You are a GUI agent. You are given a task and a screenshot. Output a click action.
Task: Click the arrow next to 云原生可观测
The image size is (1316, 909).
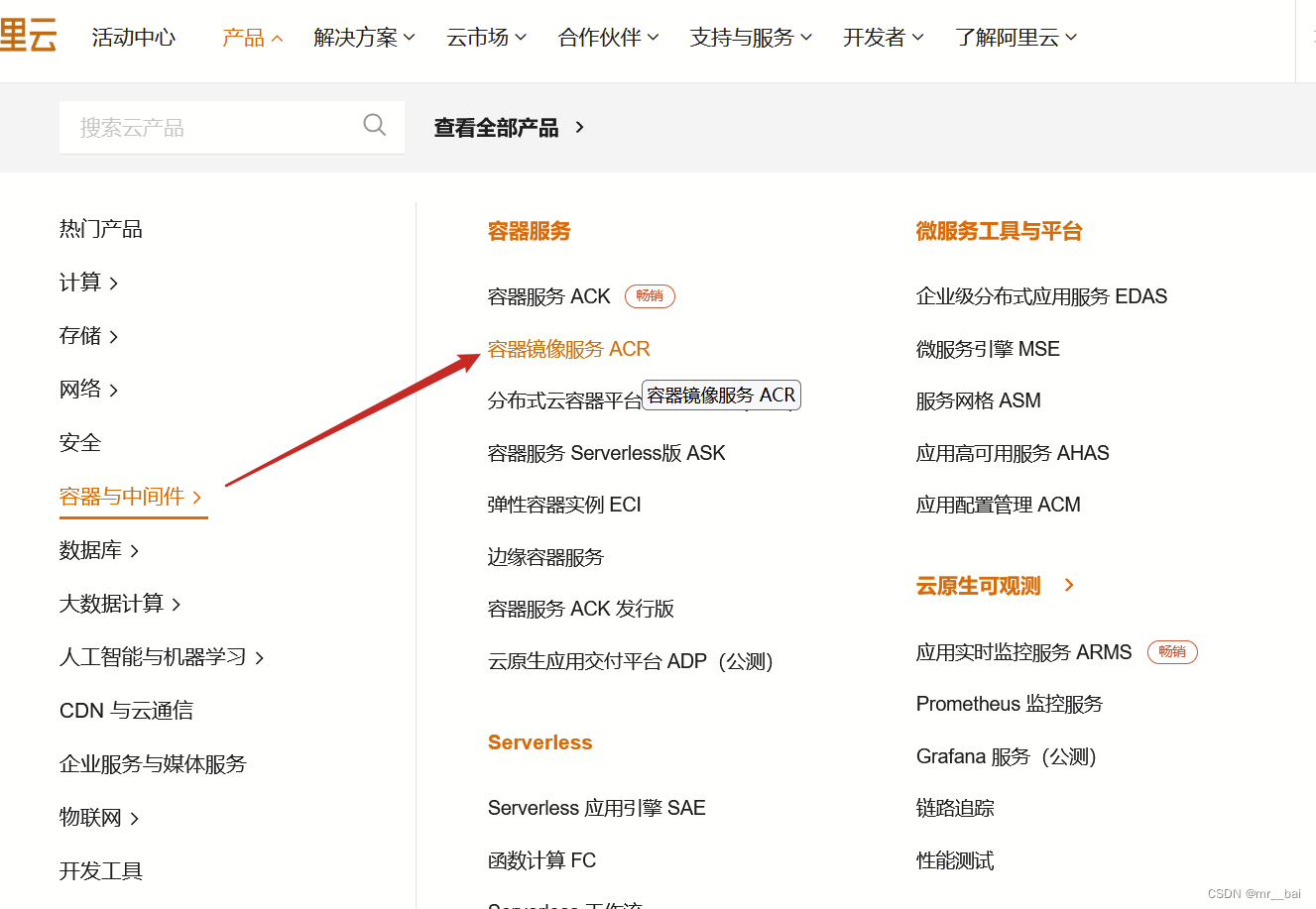pos(1069,585)
